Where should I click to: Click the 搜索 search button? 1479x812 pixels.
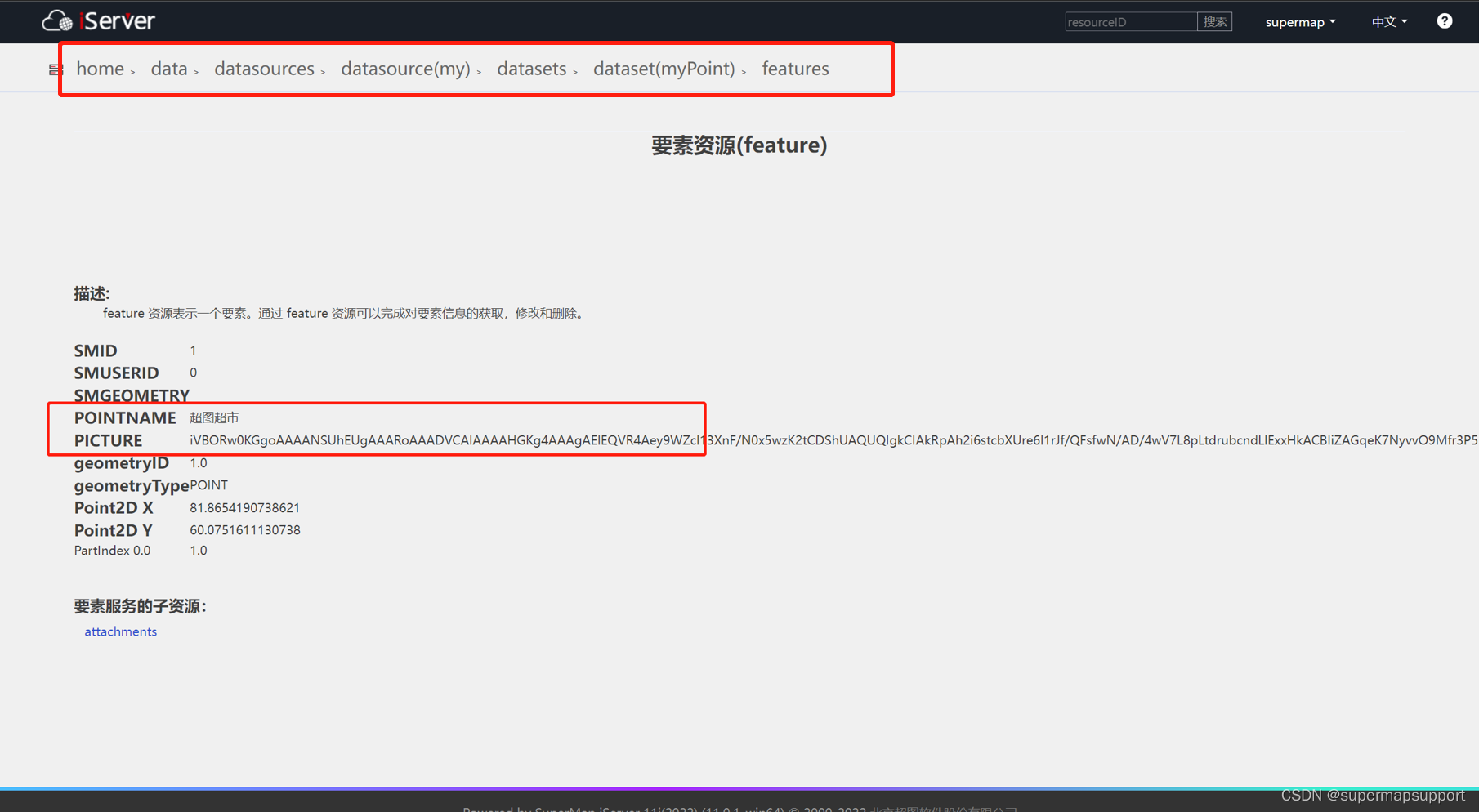pos(1215,21)
